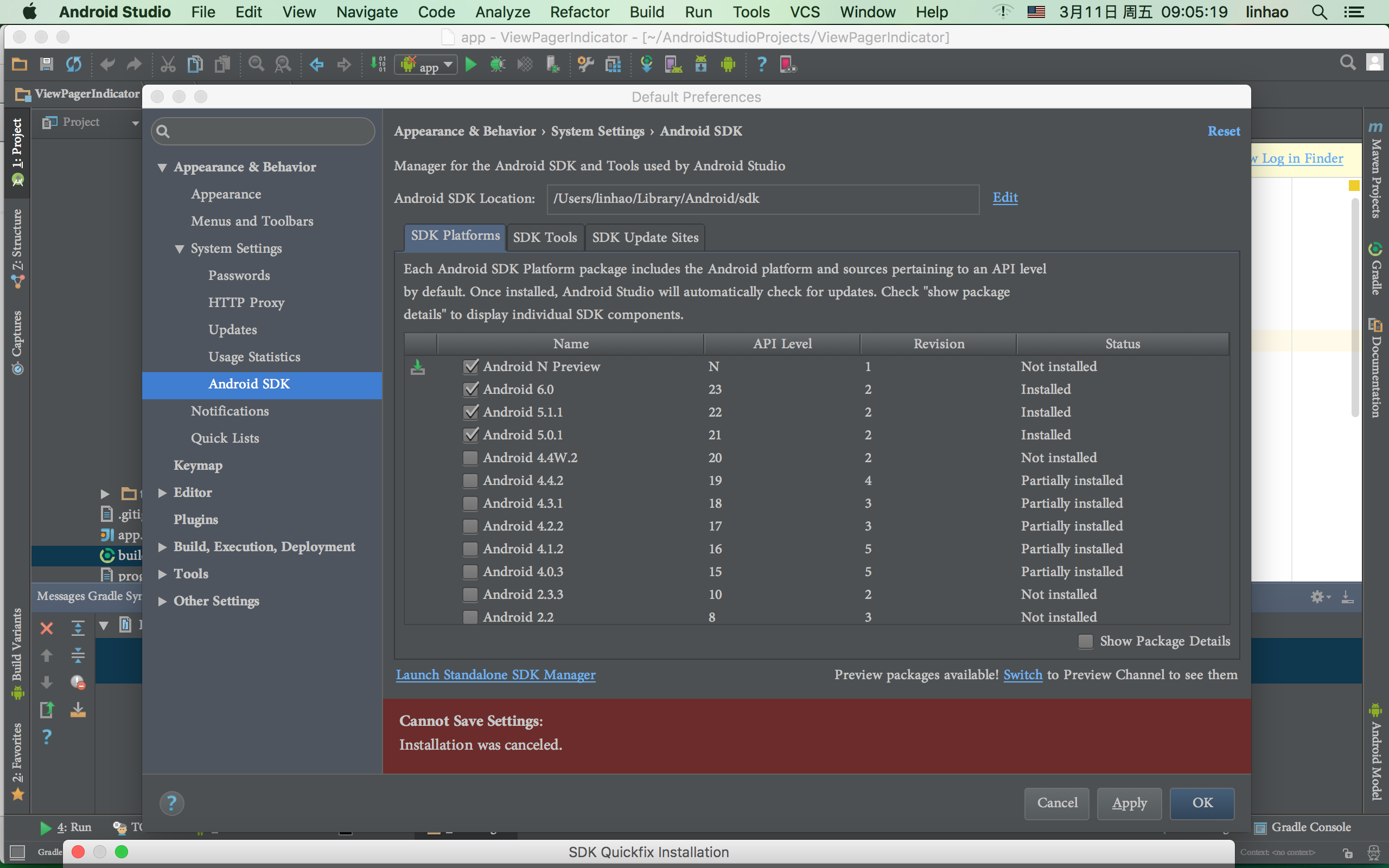Click the Cut scissors icon
1389x868 pixels.
tap(168, 65)
